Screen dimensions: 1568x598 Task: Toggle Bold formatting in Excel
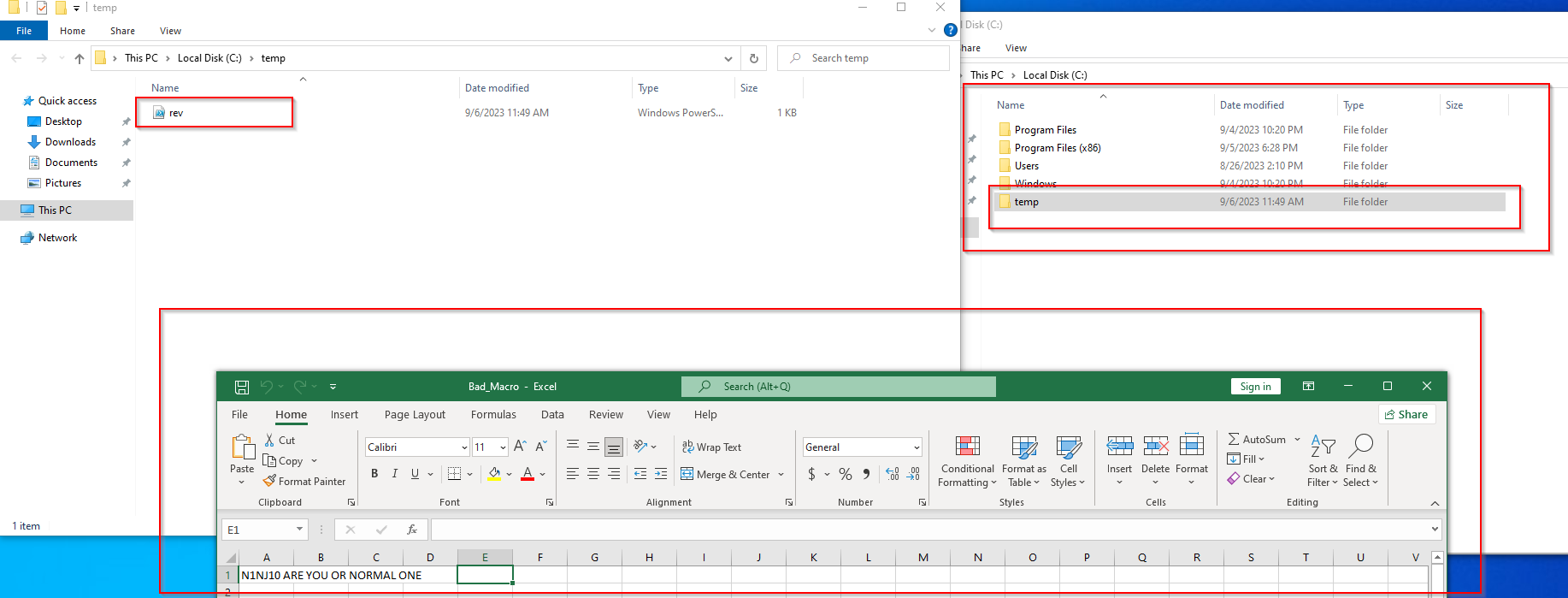coord(374,474)
